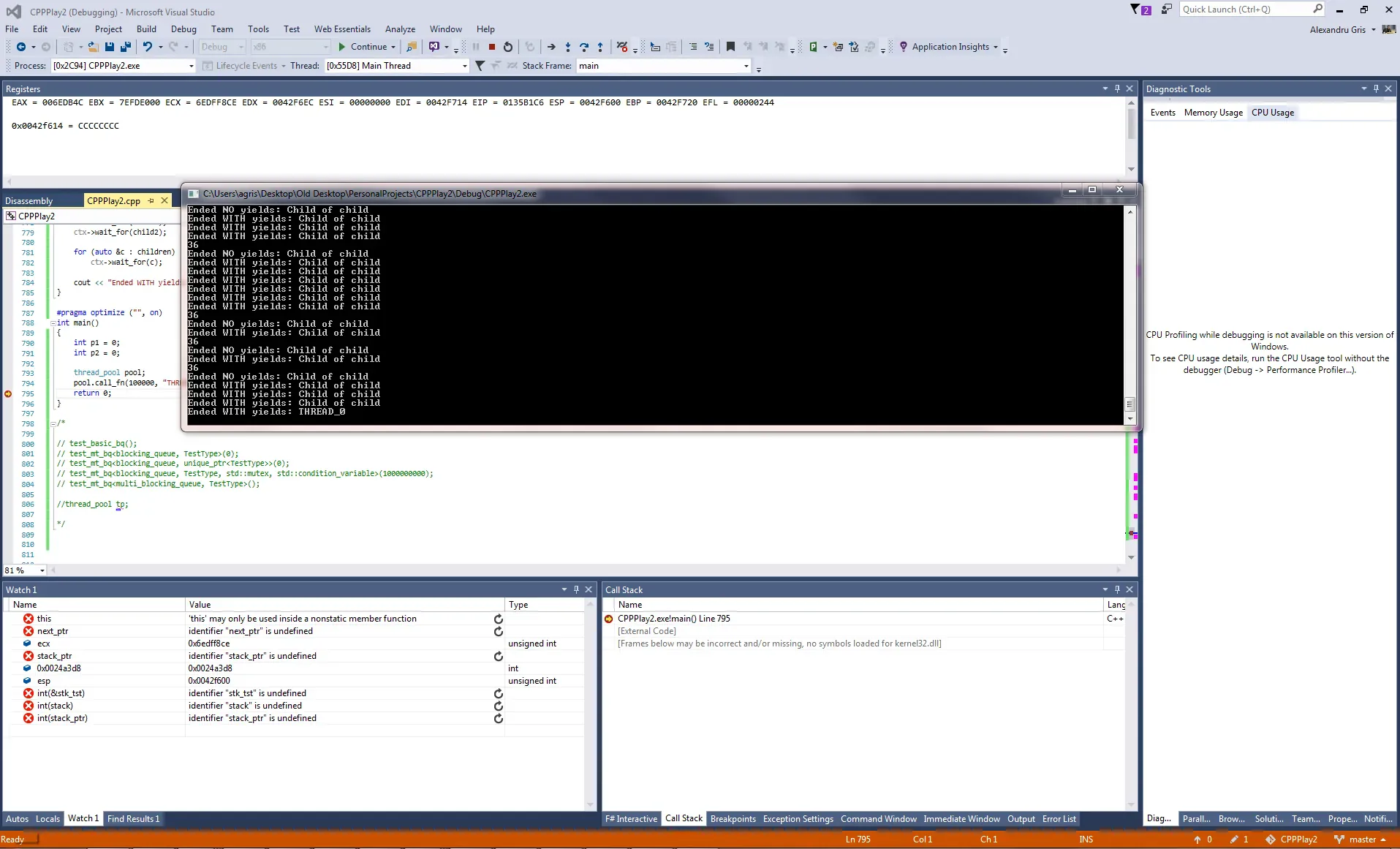Open the Analyze menu
Image resolution: width=1400 pixels, height=849 pixels.
tap(400, 29)
